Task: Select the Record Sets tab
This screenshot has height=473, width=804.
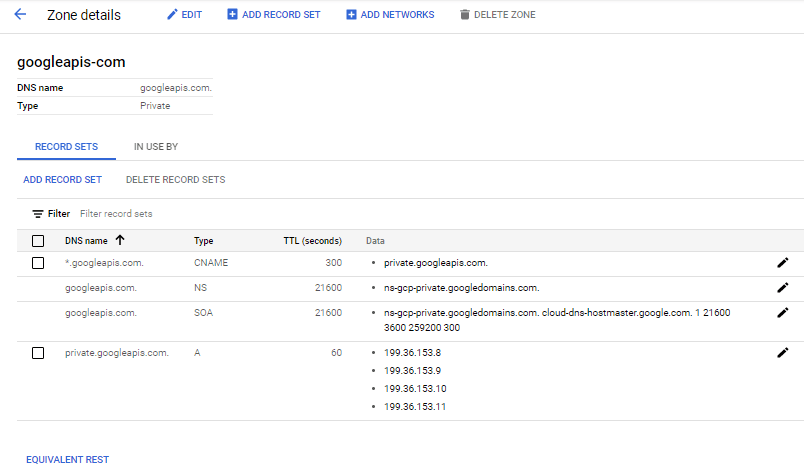Action: tap(66, 147)
